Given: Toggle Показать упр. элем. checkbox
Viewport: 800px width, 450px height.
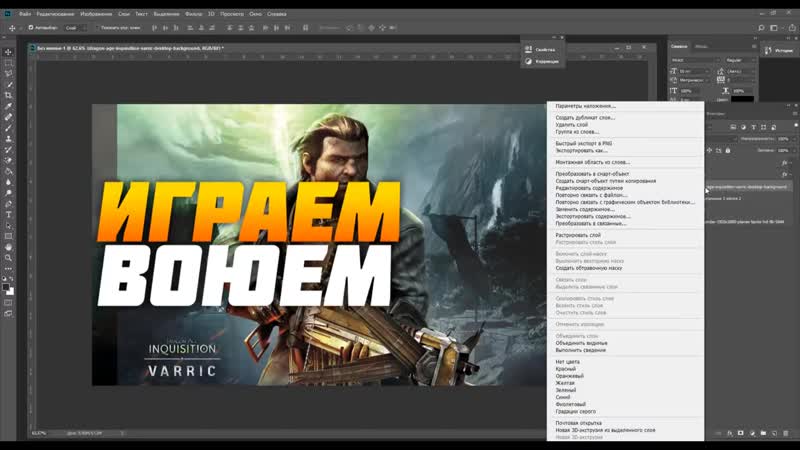Looking at the screenshot, I should [x=97, y=28].
